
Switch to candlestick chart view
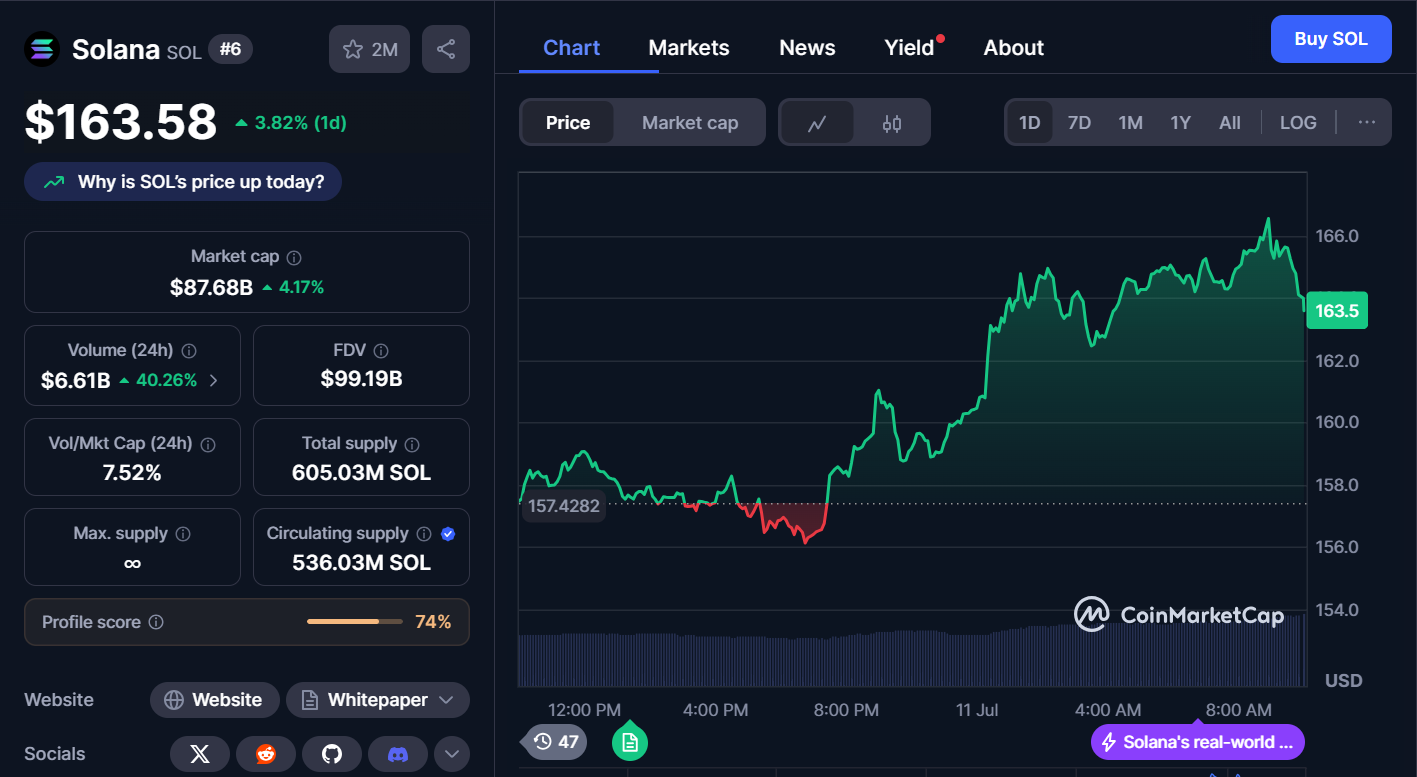892,123
